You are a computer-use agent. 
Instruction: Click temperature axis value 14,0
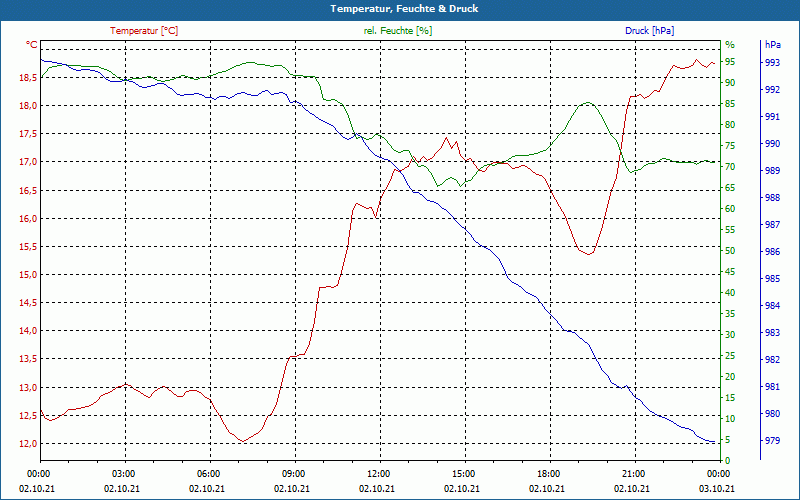point(28,331)
